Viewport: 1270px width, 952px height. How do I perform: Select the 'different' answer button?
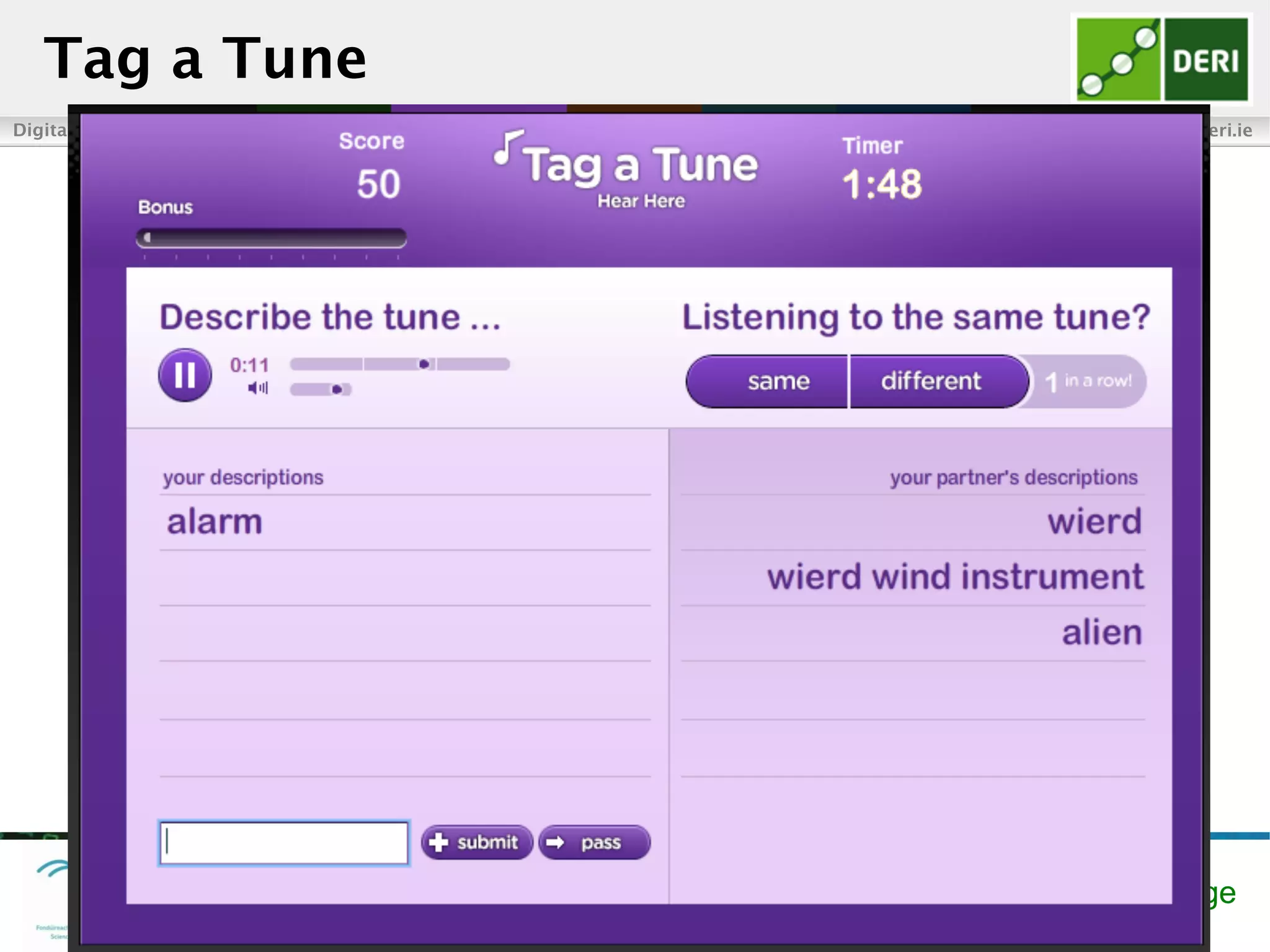tap(930, 381)
